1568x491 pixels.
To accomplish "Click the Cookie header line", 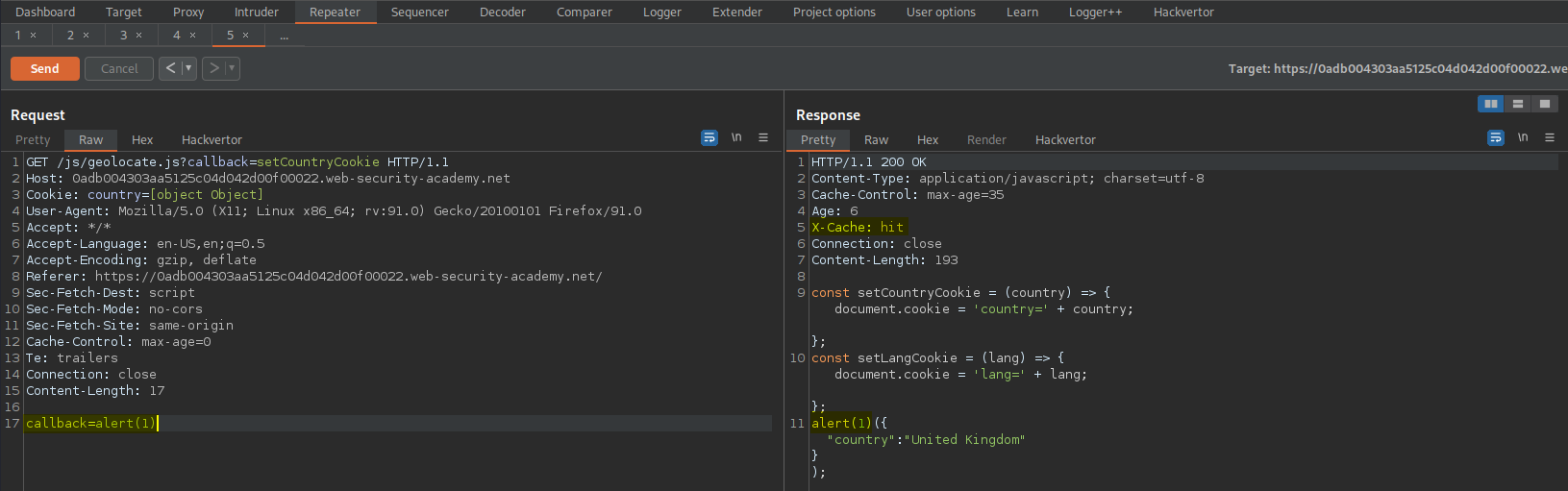I will coord(144,194).
